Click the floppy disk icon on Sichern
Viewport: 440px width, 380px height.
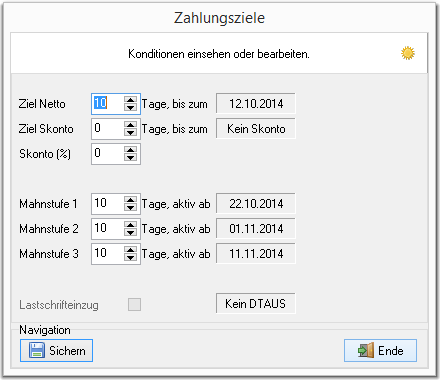36,351
